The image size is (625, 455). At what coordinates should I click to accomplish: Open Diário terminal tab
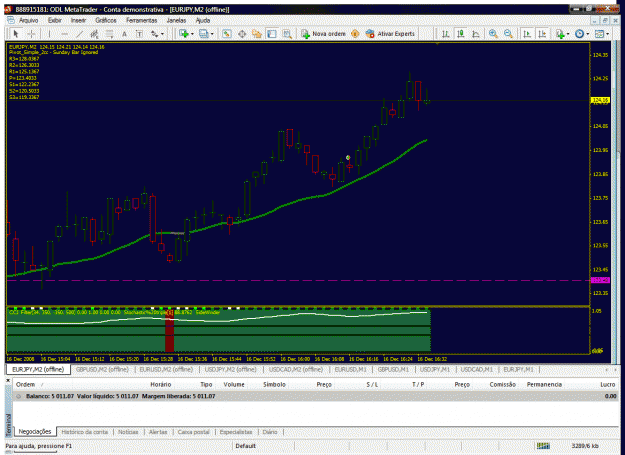coord(270,432)
